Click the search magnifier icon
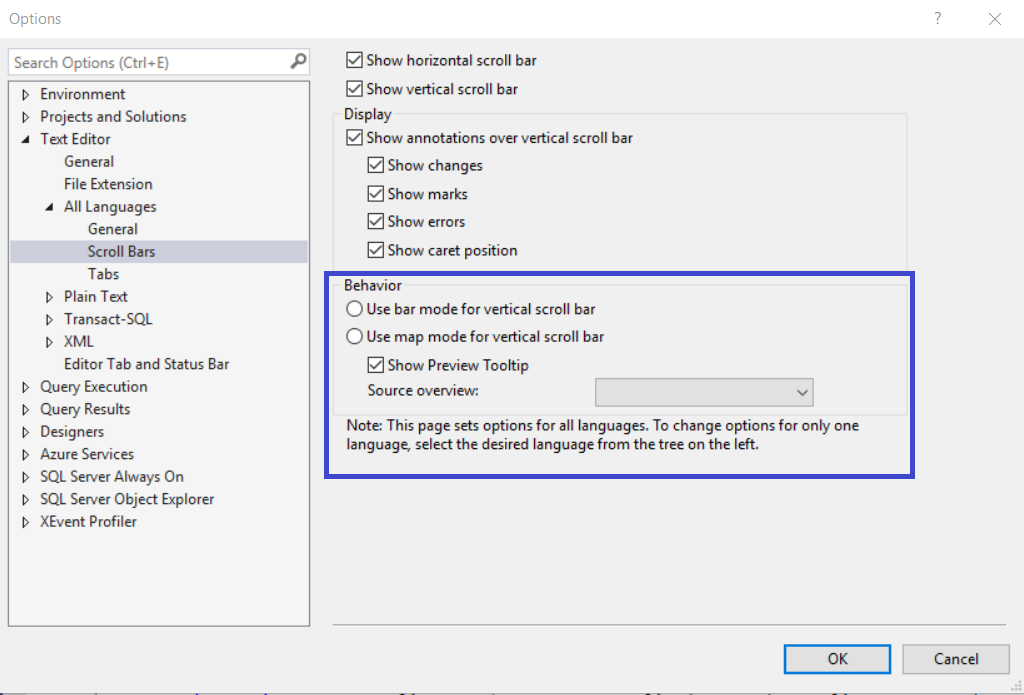Image resolution: width=1024 pixels, height=695 pixels. pos(298,62)
